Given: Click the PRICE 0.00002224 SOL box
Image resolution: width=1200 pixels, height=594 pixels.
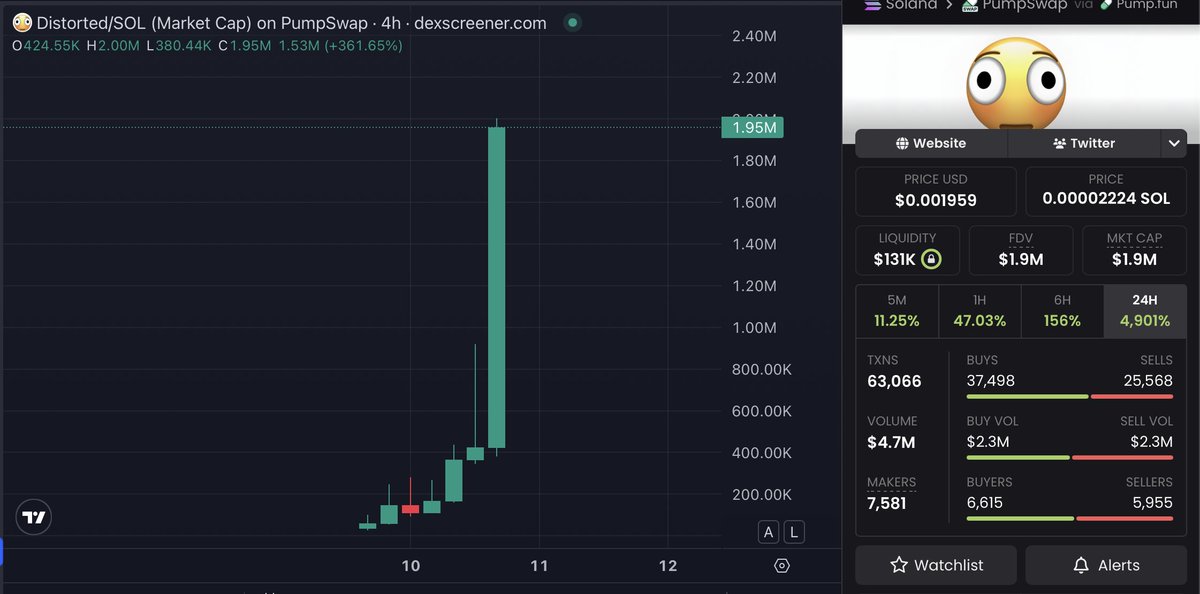Looking at the screenshot, I should tap(1106, 191).
